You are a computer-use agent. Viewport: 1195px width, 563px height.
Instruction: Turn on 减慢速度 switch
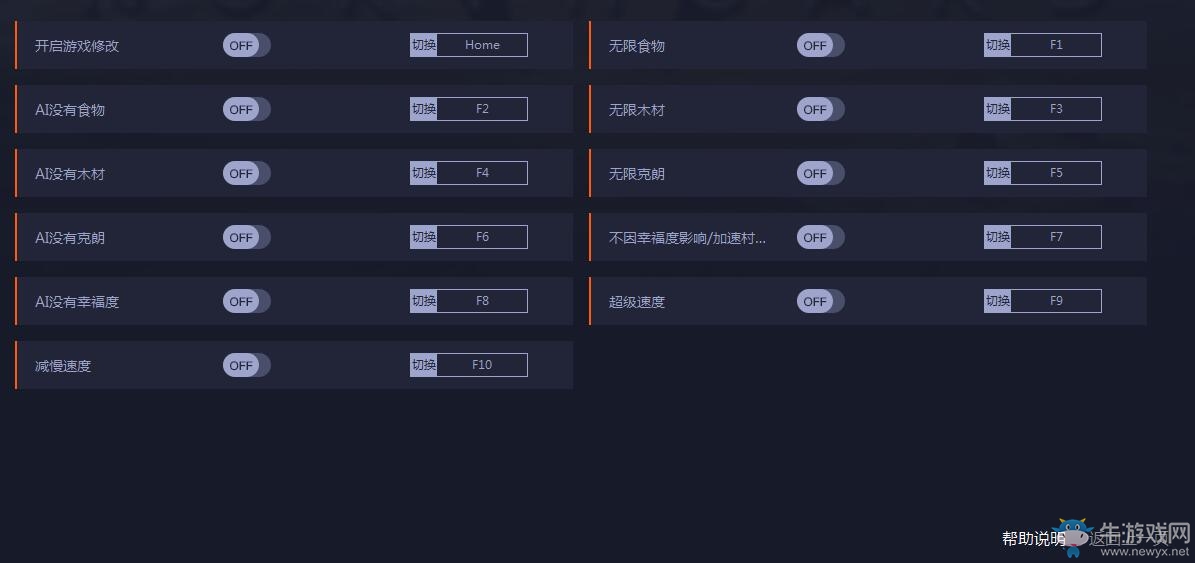246,365
